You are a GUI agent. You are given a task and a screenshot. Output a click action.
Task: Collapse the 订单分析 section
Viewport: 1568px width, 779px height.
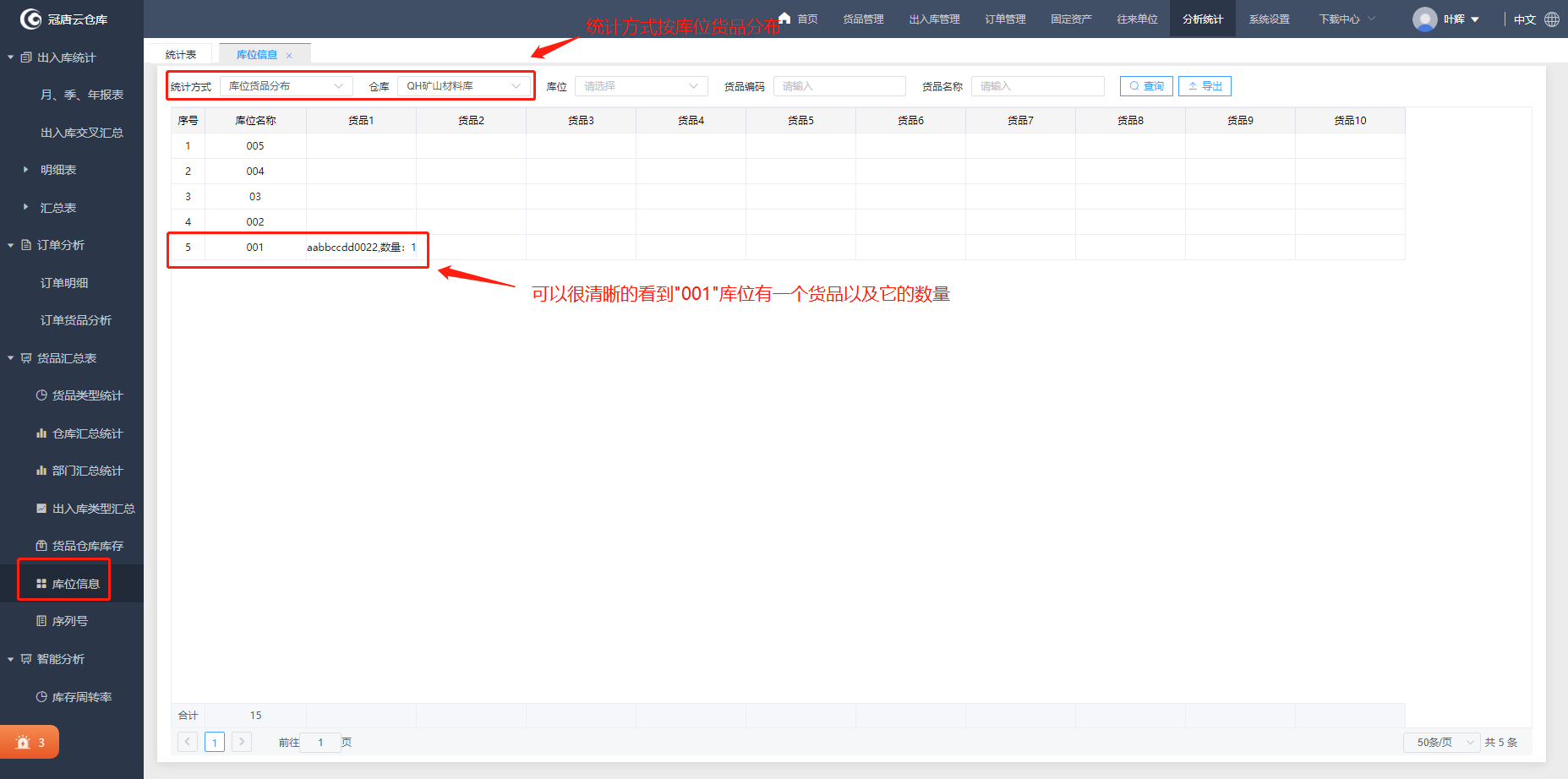coord(11,245)
